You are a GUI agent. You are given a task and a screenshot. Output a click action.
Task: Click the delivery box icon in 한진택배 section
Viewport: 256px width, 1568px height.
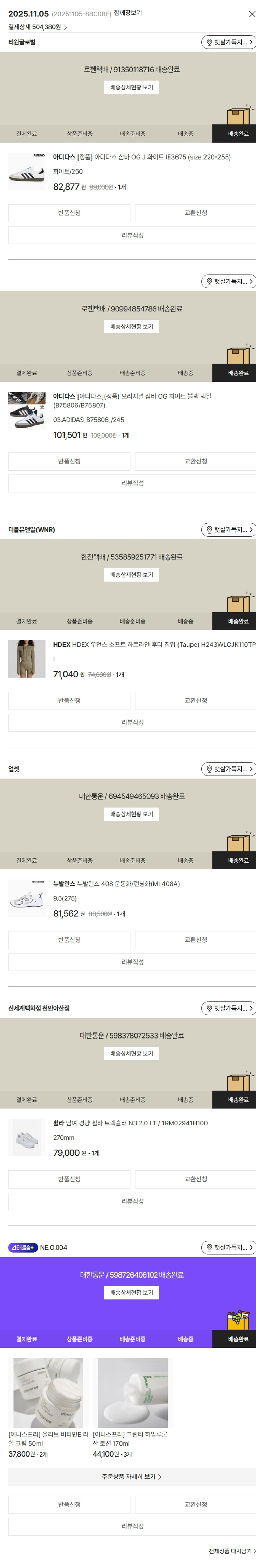pos(238,602)
